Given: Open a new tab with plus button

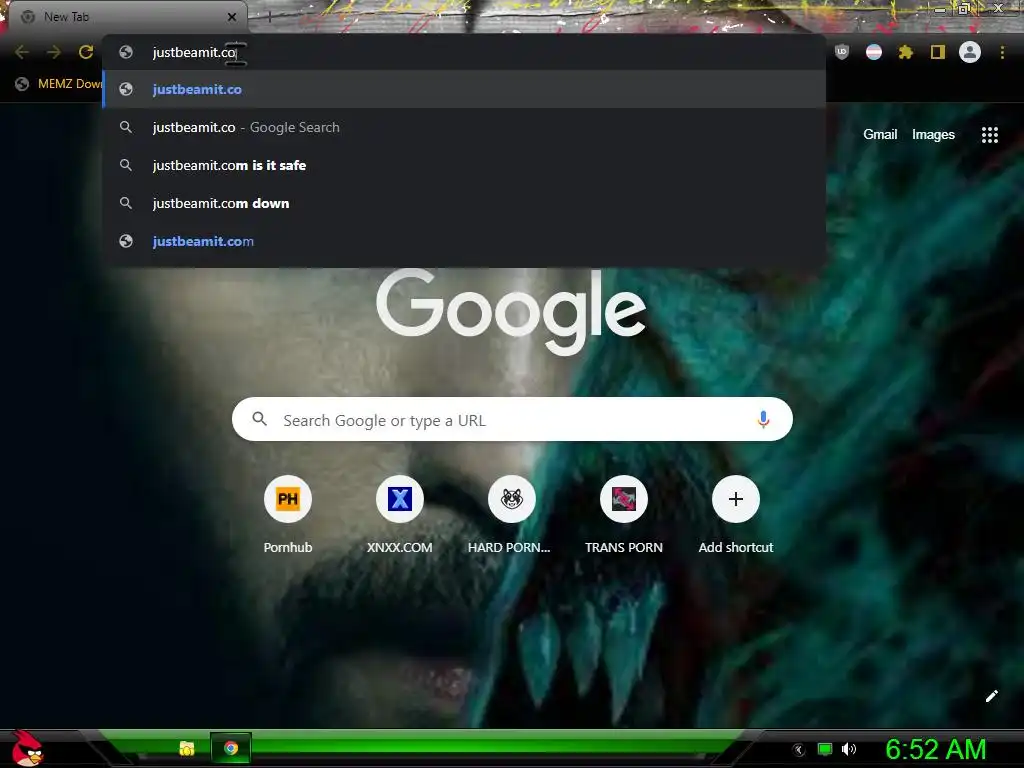Looking at the screenshot, I should pyautogui.click(x=269, y=17).
